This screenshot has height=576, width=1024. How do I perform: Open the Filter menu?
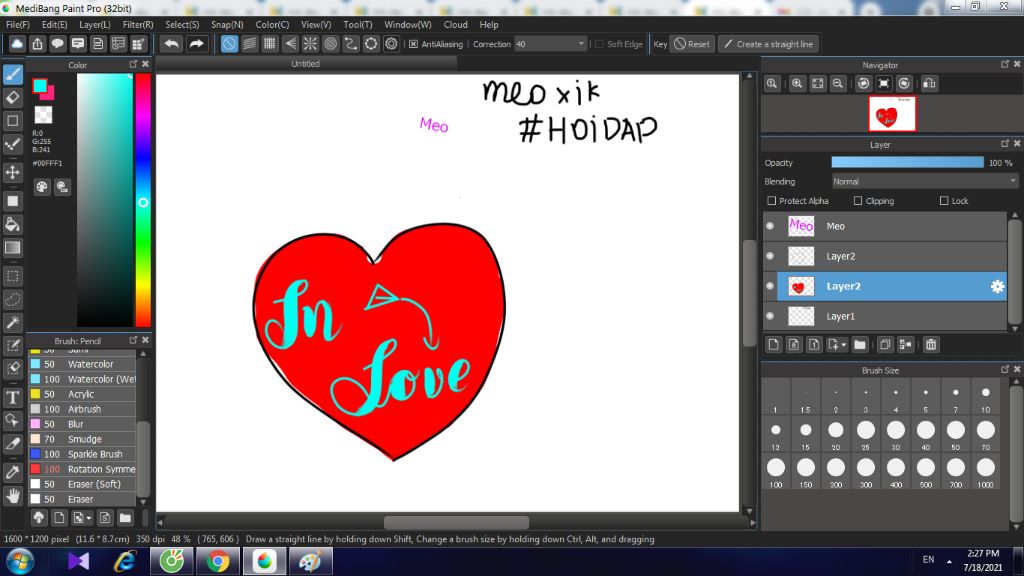click(x=138, y=24)
